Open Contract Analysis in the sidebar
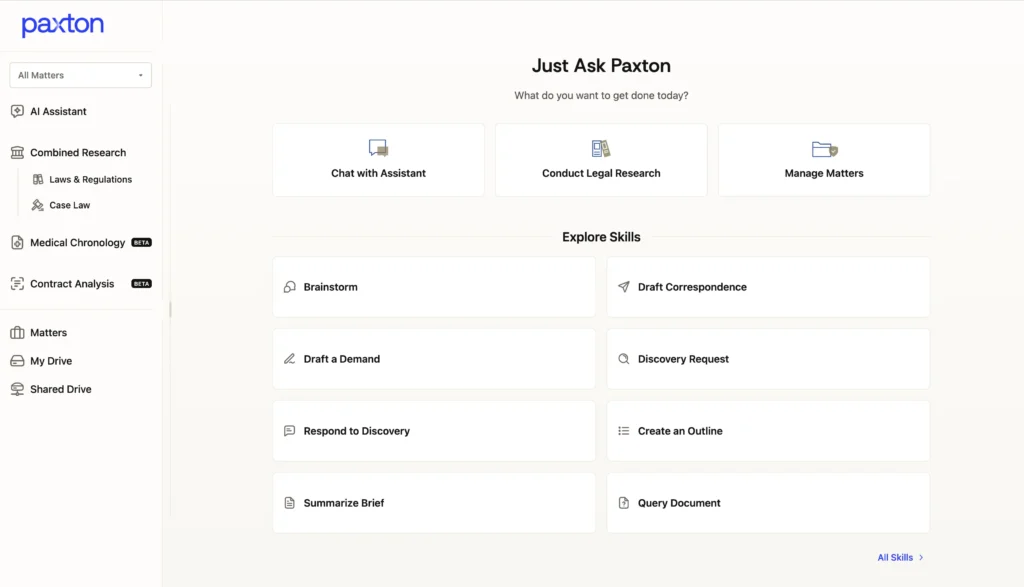The image size is (1024, 587). click(x=72, y=284)
